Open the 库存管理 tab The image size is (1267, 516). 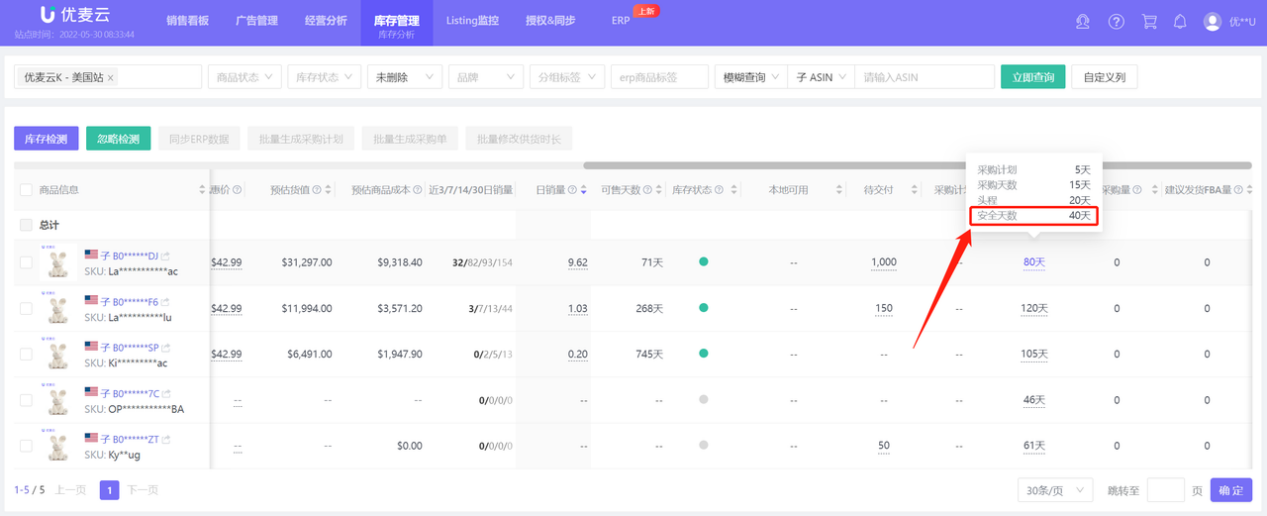pos(396,24)
